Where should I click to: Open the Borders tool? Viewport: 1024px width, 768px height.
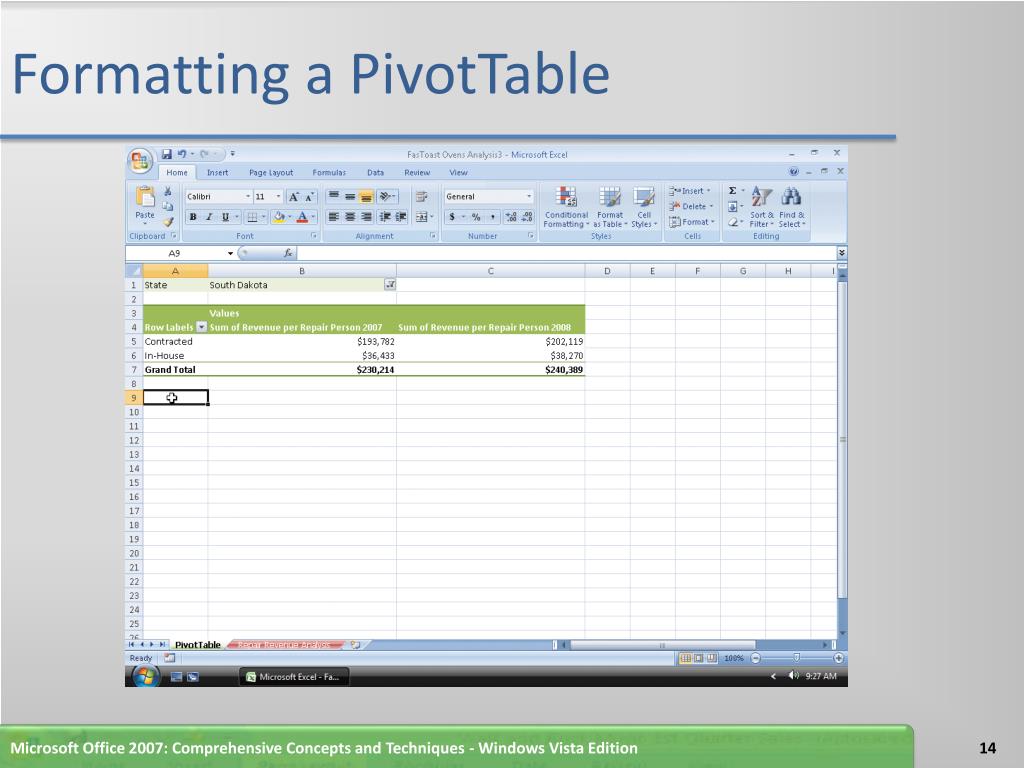252,217
